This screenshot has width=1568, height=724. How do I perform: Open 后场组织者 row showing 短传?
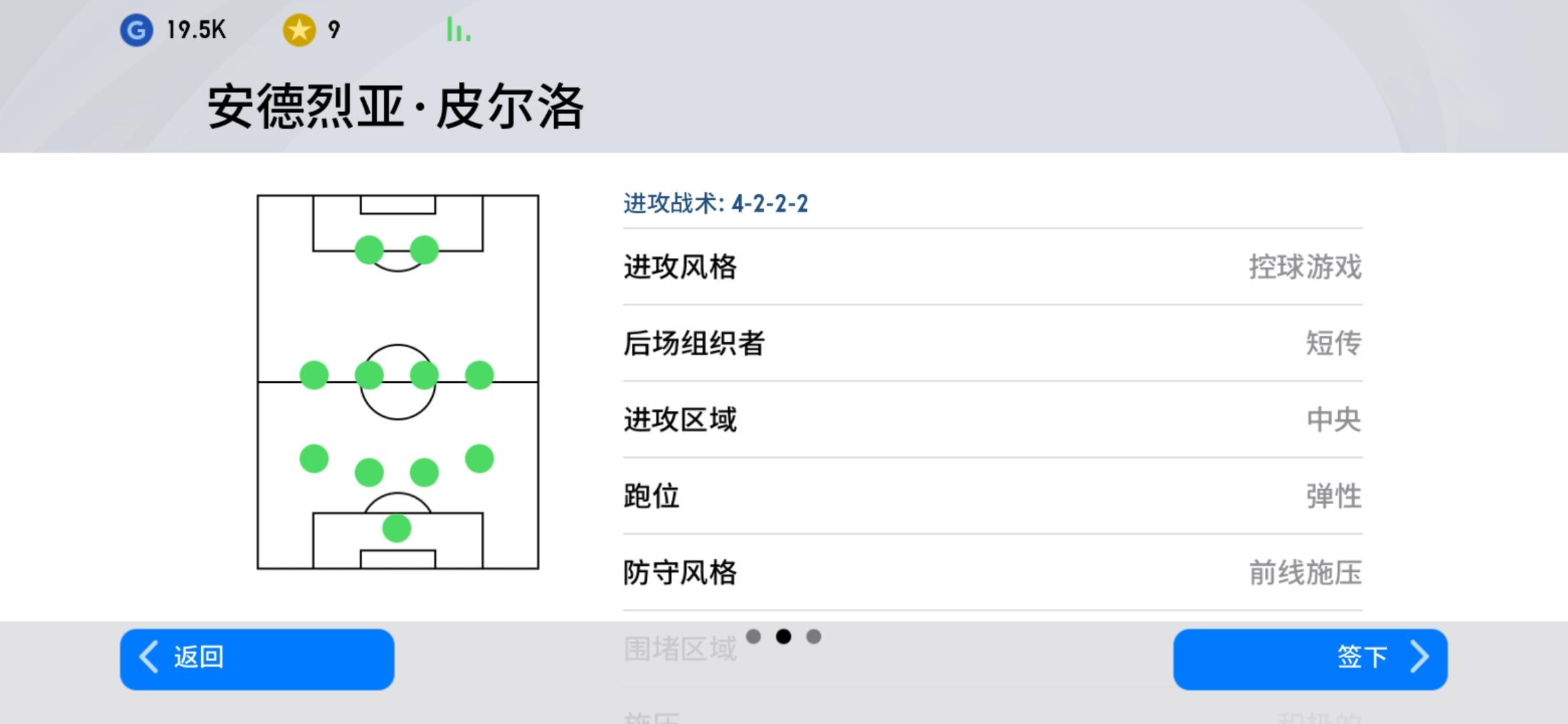992,343
